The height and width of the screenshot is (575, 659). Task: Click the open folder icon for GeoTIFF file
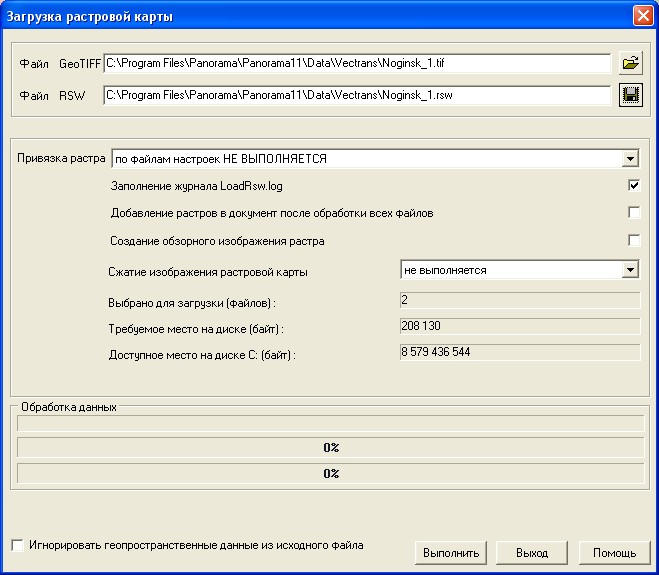[x=630, y=64]
